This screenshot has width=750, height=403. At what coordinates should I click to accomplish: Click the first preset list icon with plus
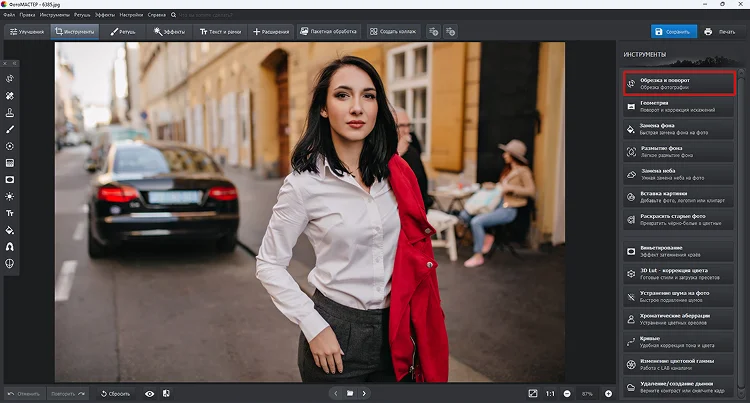(433, 32)
